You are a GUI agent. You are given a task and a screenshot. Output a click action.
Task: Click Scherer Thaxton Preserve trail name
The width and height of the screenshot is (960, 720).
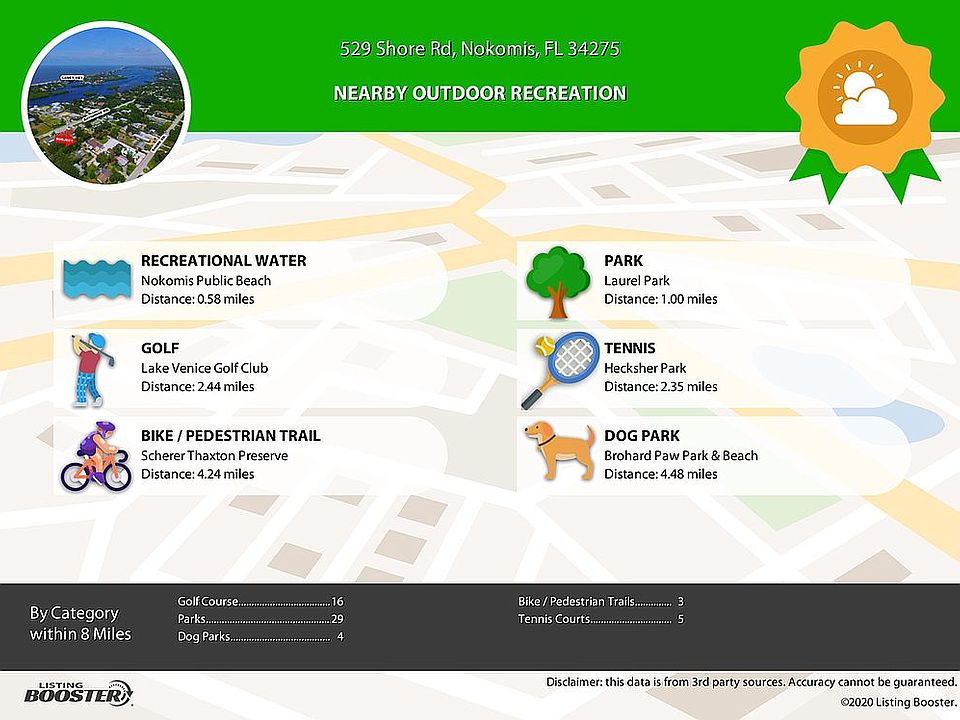(214, 456)
